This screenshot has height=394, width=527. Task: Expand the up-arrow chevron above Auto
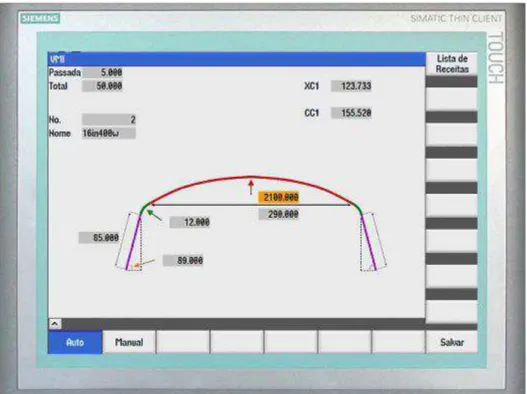tap(55, 324)
